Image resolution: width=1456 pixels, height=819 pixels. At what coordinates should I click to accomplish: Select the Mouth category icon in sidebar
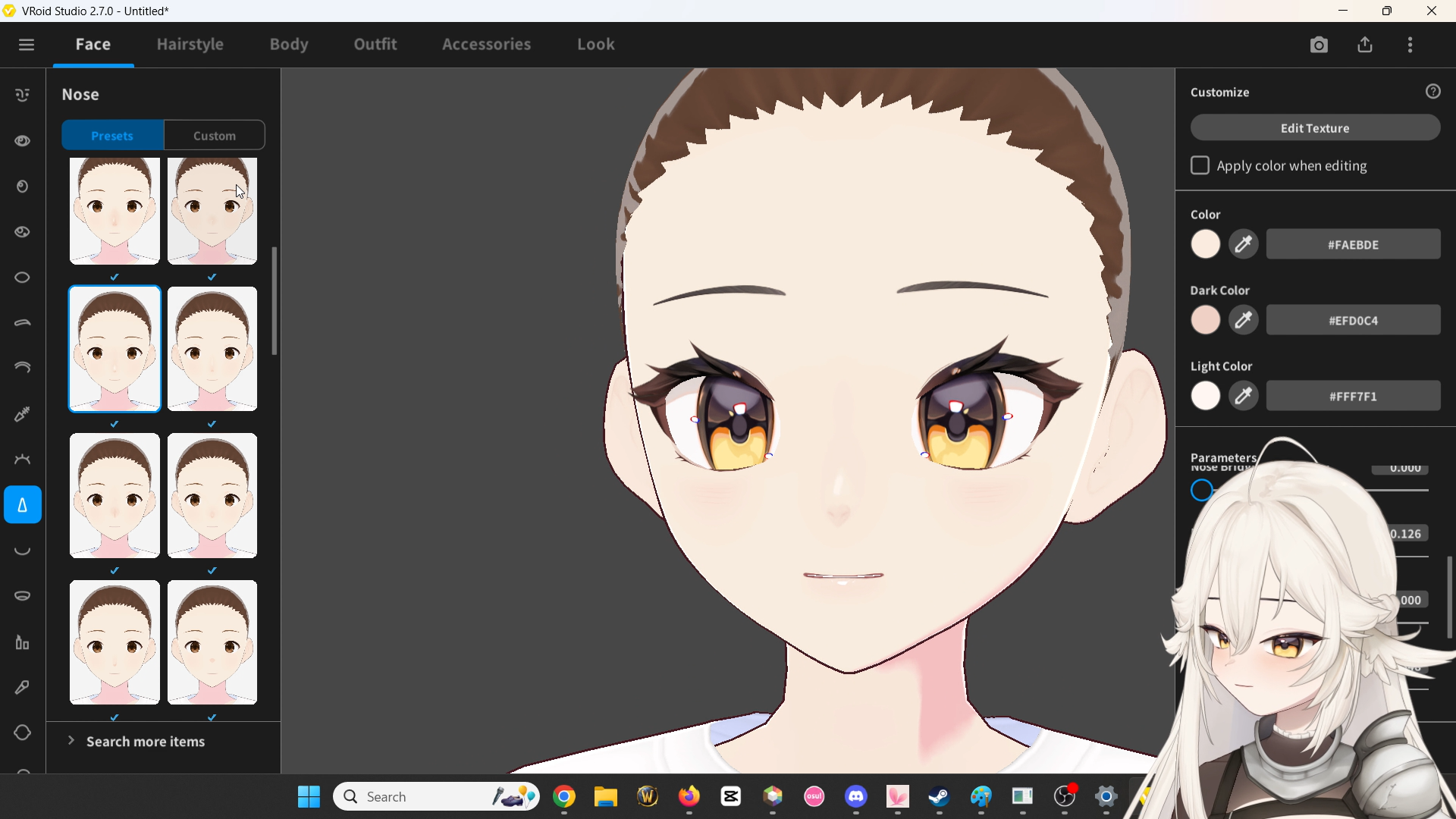23,551
